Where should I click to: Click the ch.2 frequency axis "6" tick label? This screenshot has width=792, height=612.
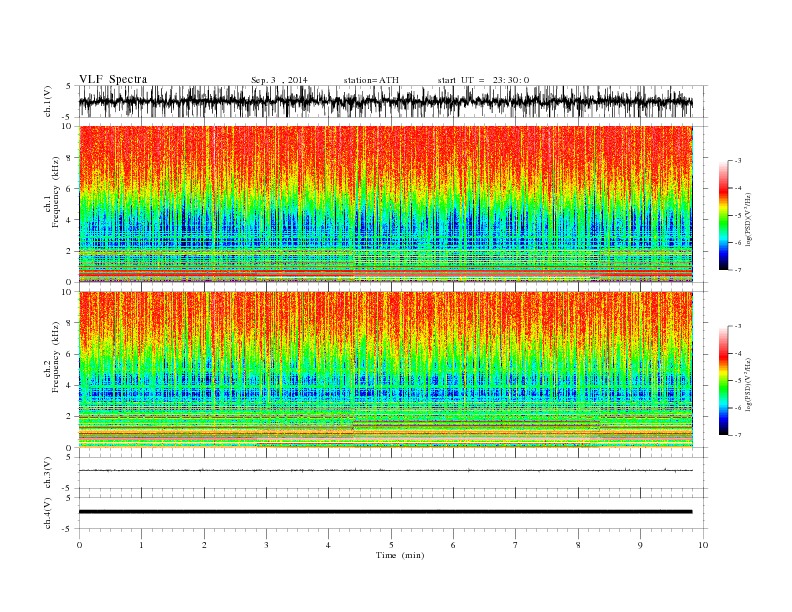(70, 354)
